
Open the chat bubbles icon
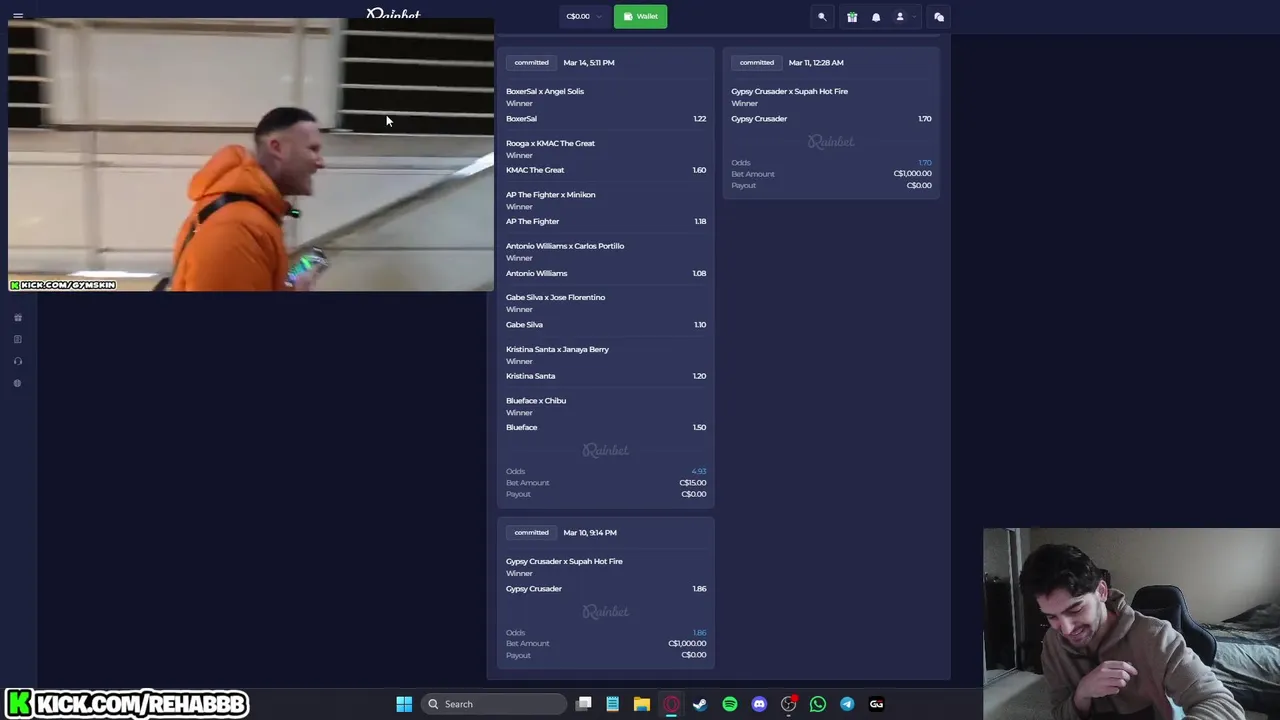pyautogui.click(x=939, y=17)
